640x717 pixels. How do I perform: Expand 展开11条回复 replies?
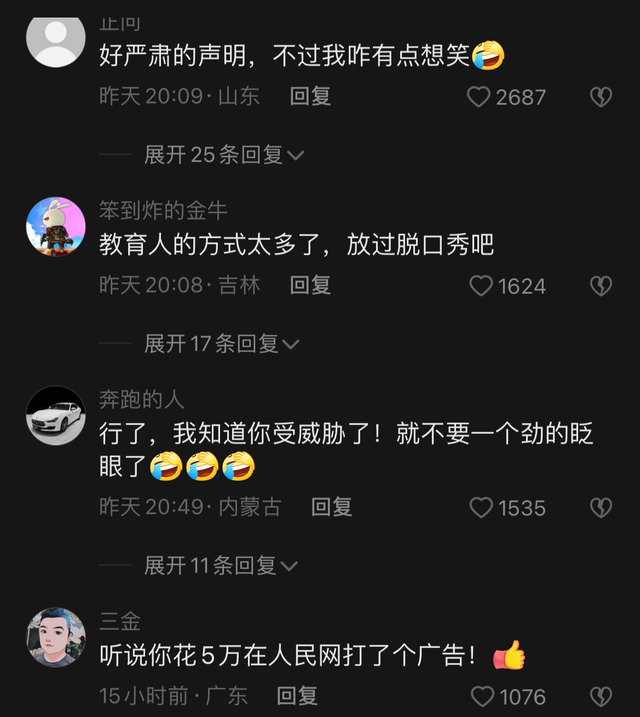tap(221, 566)
